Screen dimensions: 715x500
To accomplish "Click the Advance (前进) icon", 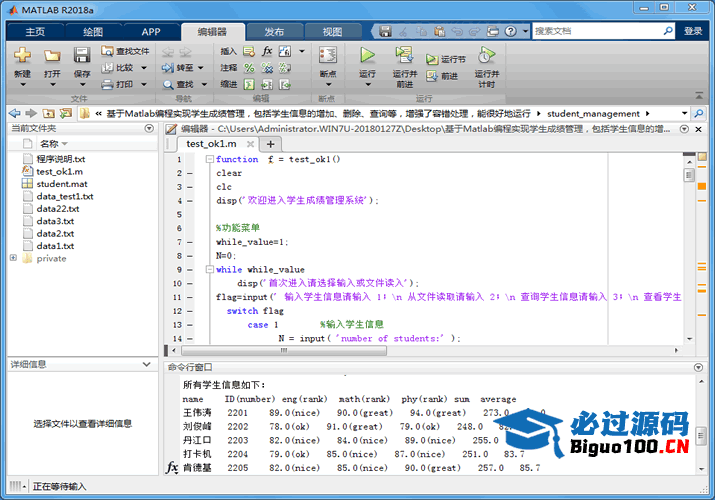I will tap(431, 76).
